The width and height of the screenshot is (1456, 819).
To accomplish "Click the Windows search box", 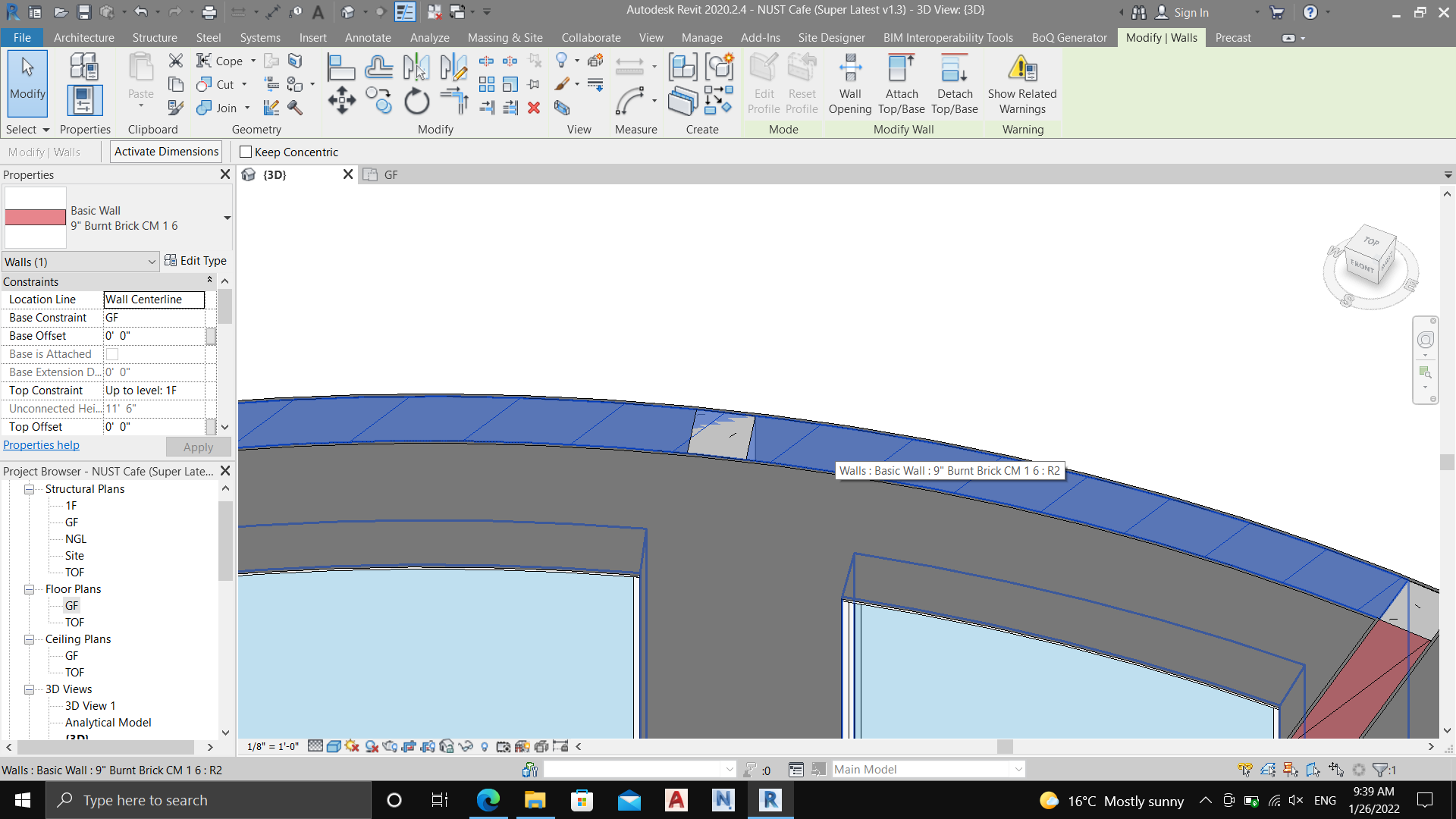I will pyautogui.click(x=209, y=800).
